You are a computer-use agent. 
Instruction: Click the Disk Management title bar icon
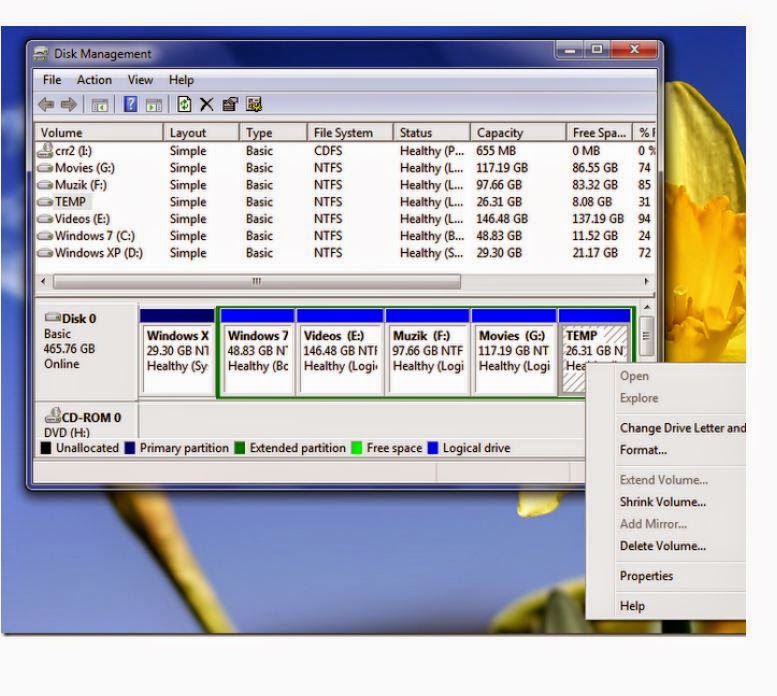tap(41, 54)
